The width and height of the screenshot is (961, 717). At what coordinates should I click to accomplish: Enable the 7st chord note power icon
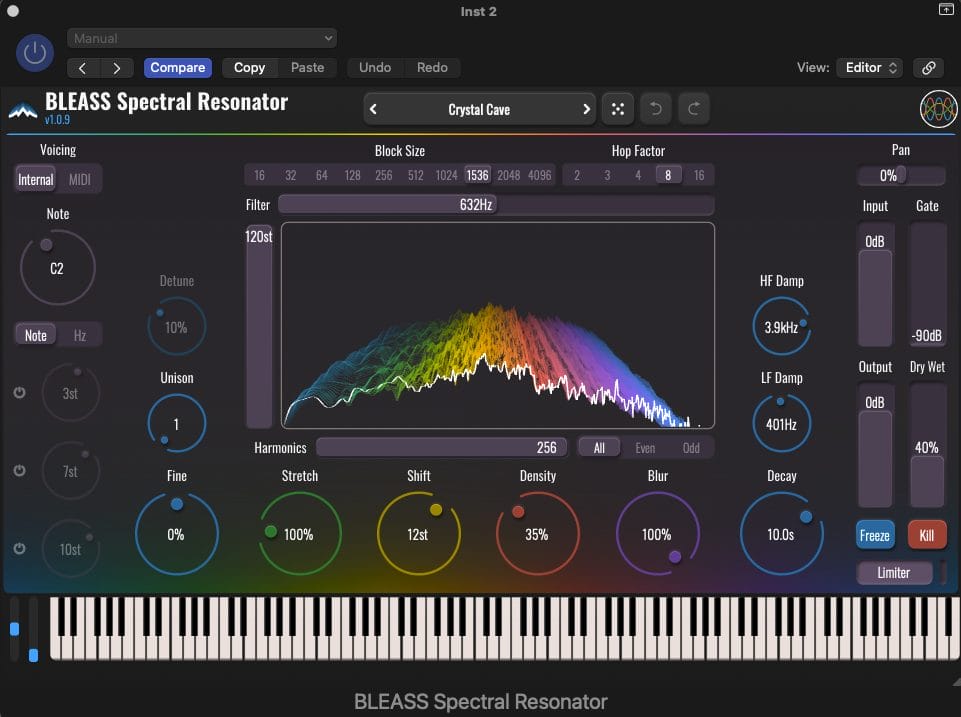click(x=20, y=471)
